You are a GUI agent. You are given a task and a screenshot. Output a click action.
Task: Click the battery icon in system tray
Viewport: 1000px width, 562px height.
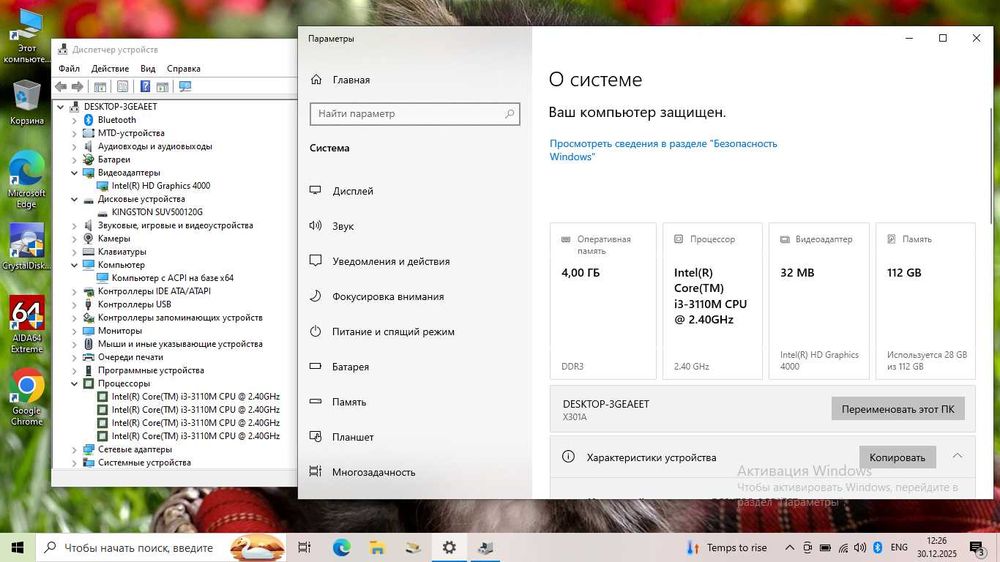(x=825, y=547)
